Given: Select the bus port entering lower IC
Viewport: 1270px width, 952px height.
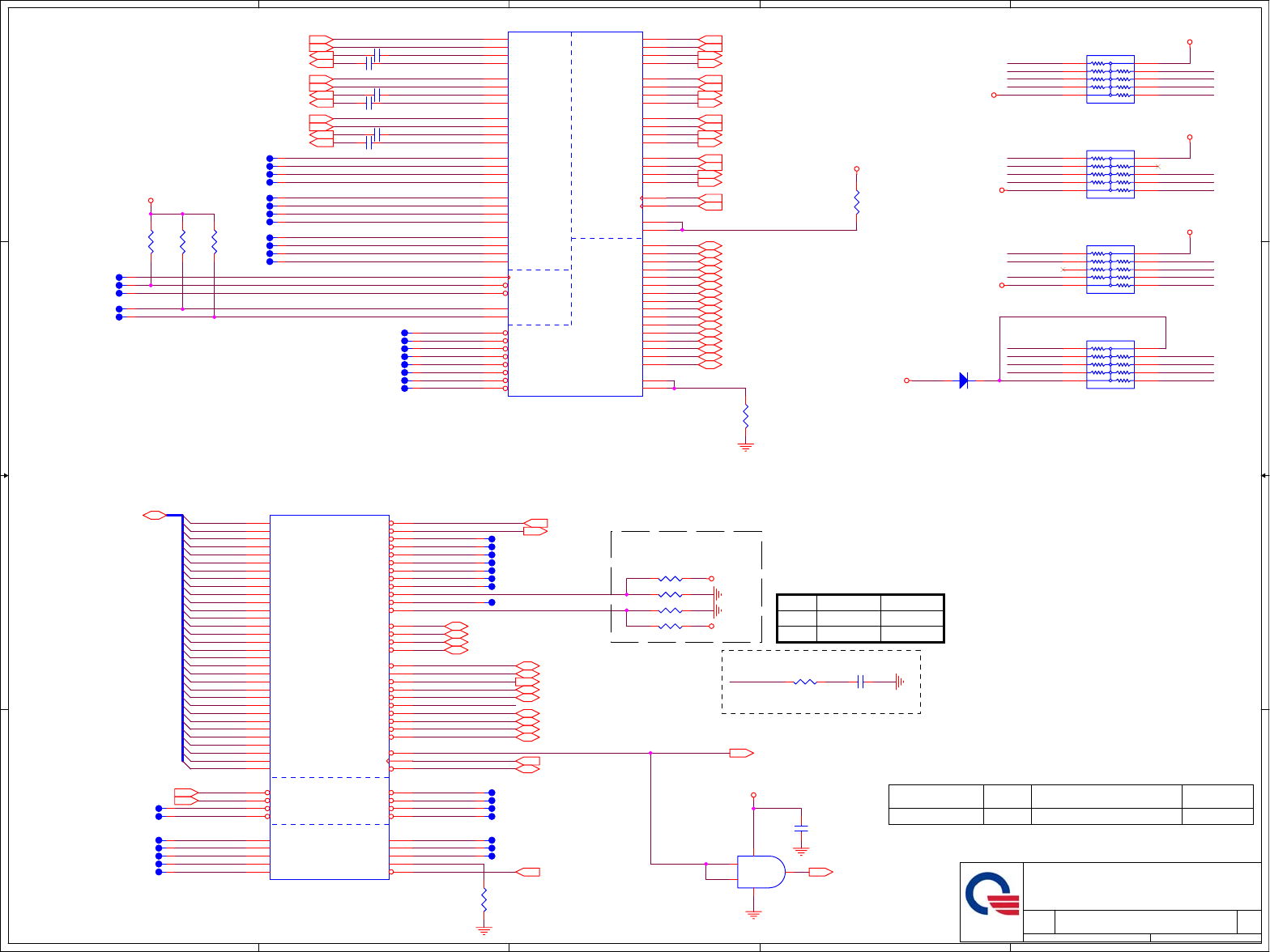Looking at the screenshot, I should point(154,515).
